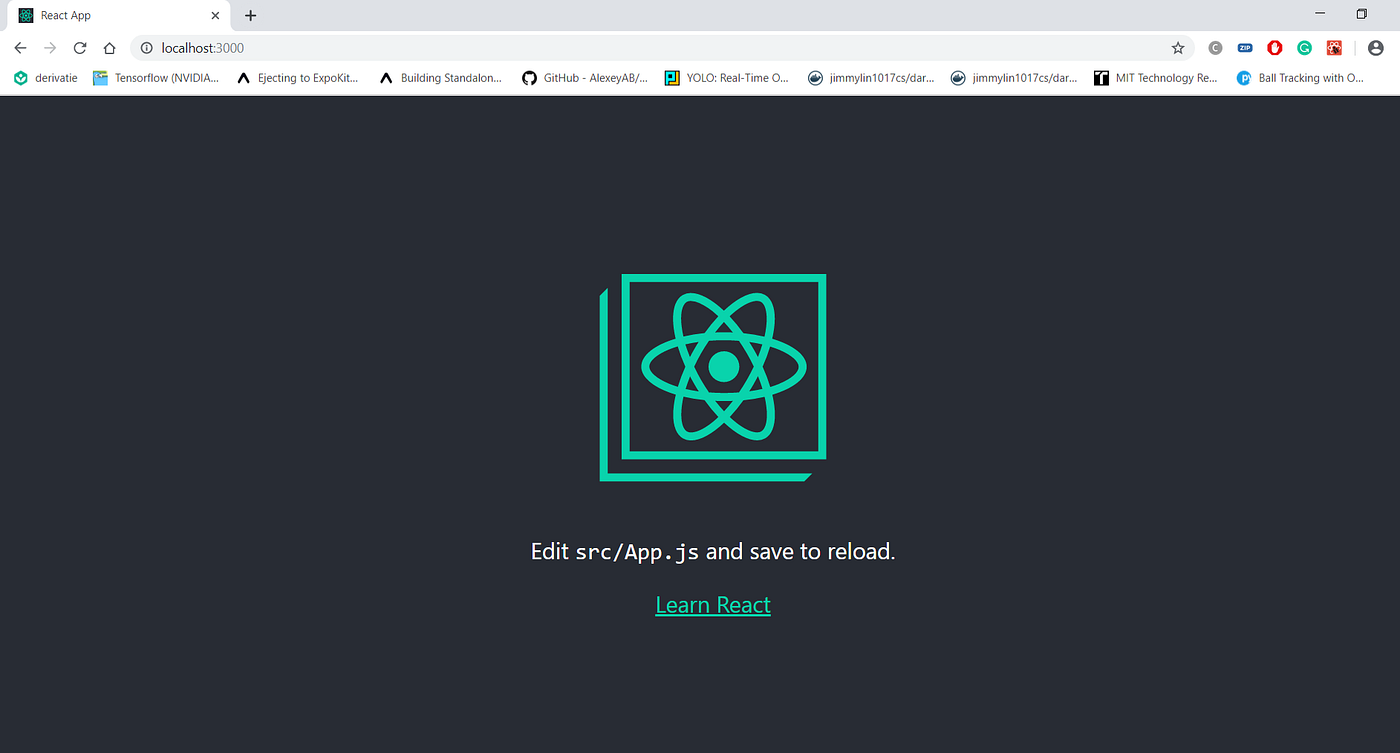Open the red stop-hand ad blocker extension
Viewport: 1400px width, 753px height.
[1274, 48]
